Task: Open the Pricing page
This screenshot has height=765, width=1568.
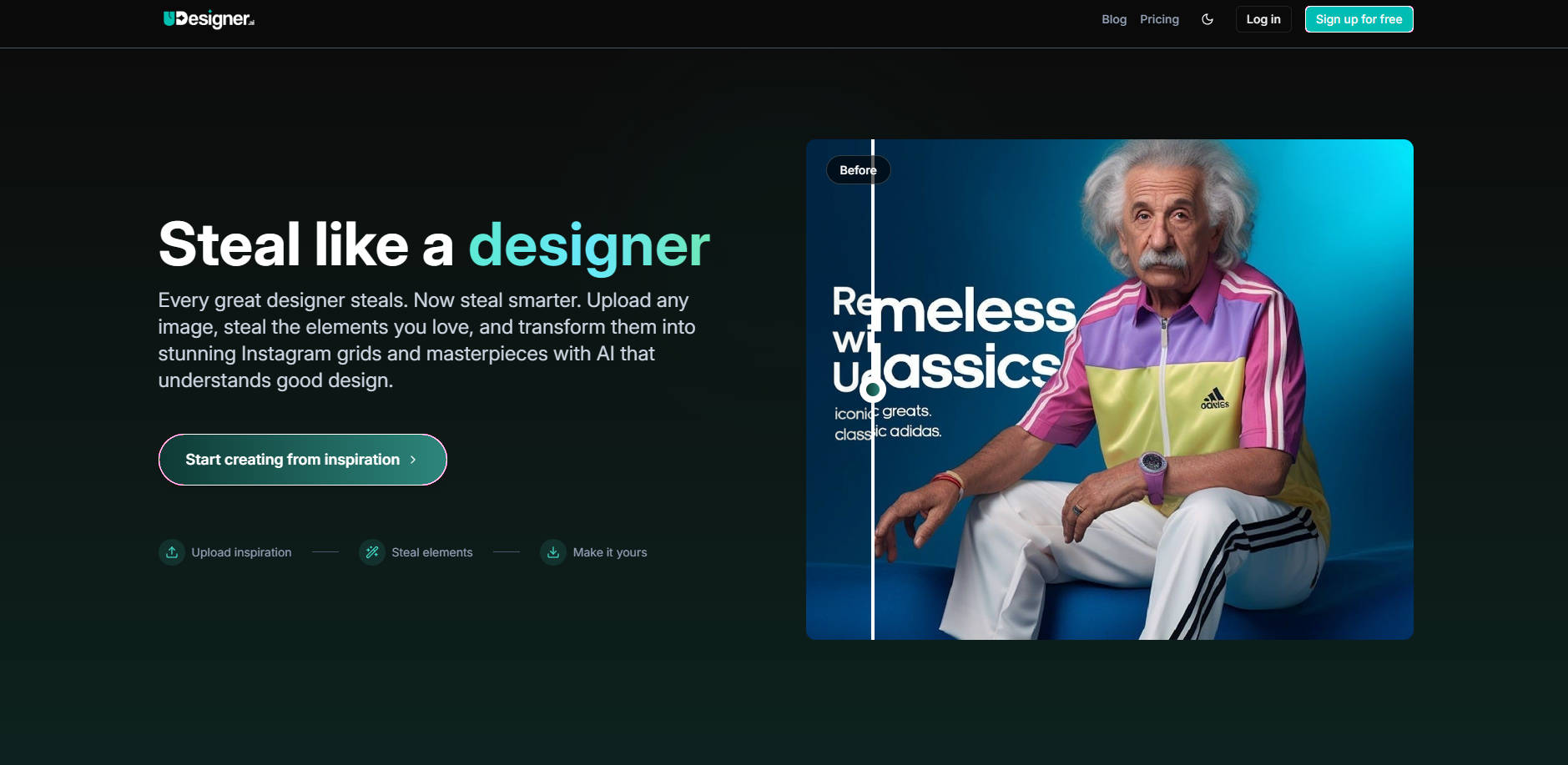Action: point(1159,18)
